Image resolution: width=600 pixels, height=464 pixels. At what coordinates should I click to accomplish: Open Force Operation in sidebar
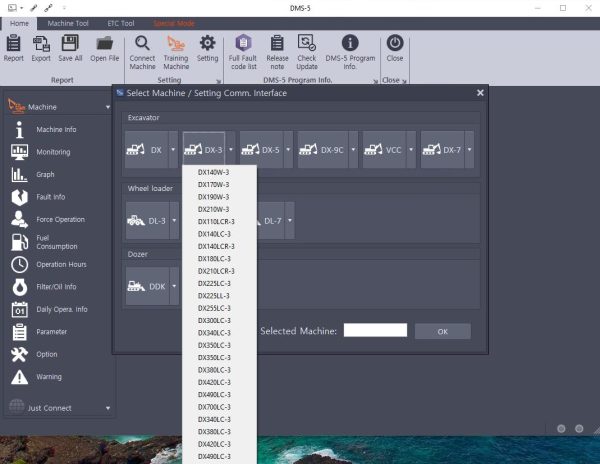[x=60, y=220]
